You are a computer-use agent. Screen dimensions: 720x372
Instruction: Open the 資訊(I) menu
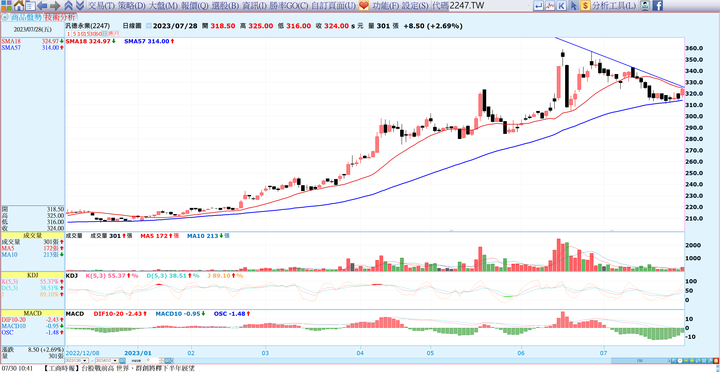coord(254,6)
